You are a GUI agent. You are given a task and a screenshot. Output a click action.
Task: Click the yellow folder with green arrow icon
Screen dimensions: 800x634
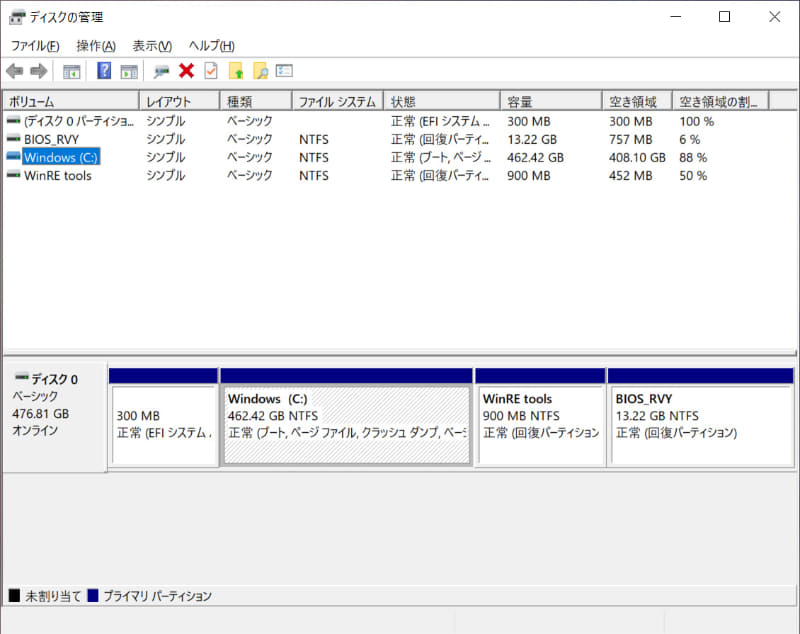(236, 71)
